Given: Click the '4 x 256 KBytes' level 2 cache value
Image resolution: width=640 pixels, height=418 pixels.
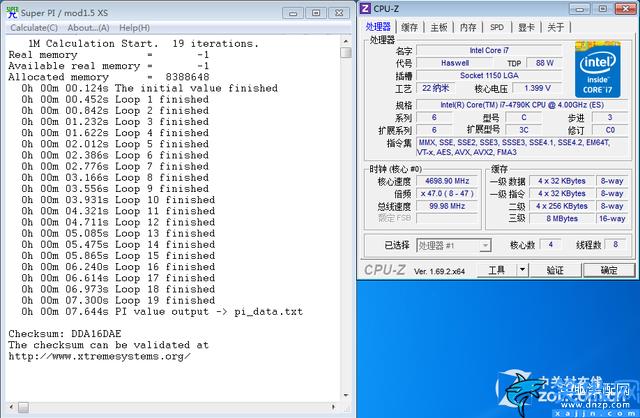Looking at the screenshot, I should [562, 206].
